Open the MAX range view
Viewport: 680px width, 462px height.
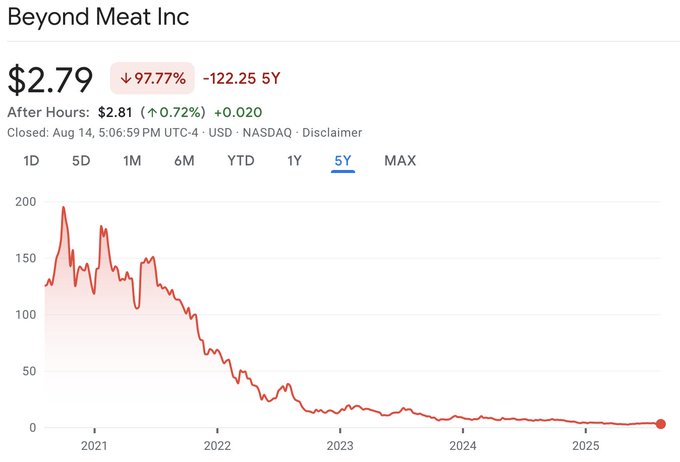point(400,160)
